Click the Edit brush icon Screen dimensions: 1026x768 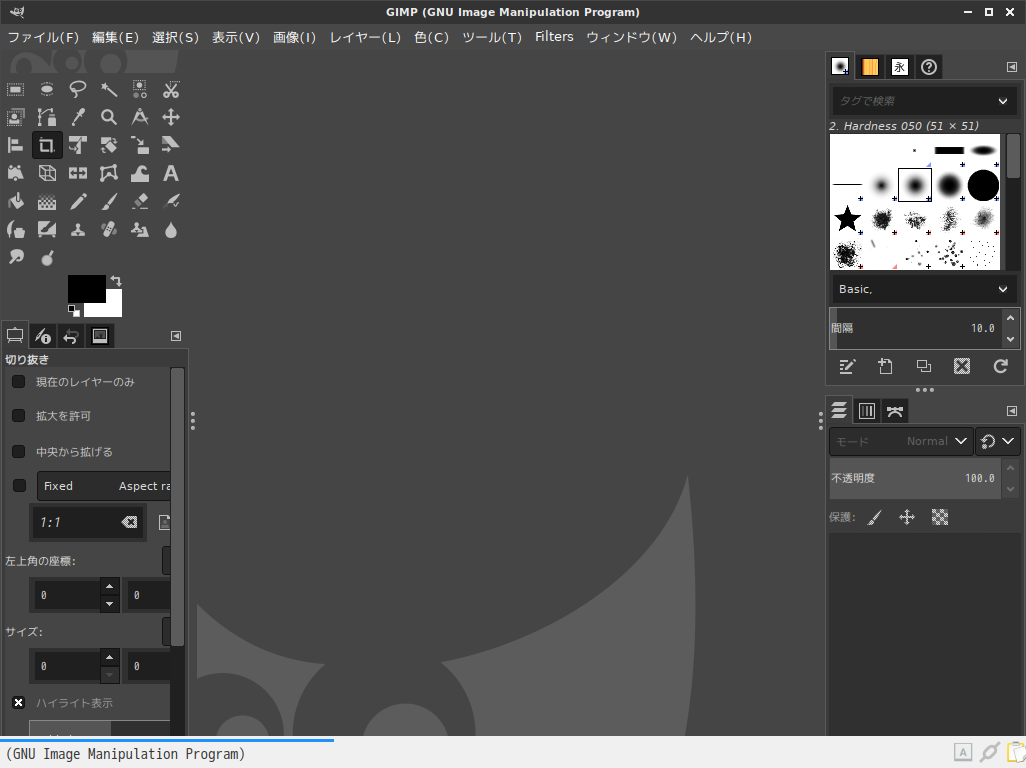pyautogui.click(x=847, y=366)
